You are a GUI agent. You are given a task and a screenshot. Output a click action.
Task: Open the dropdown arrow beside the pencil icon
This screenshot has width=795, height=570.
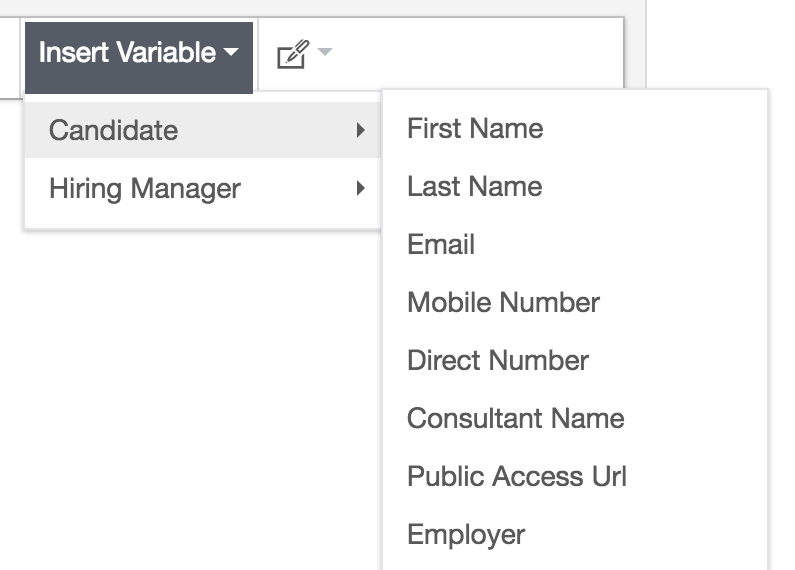pos(324,51)
